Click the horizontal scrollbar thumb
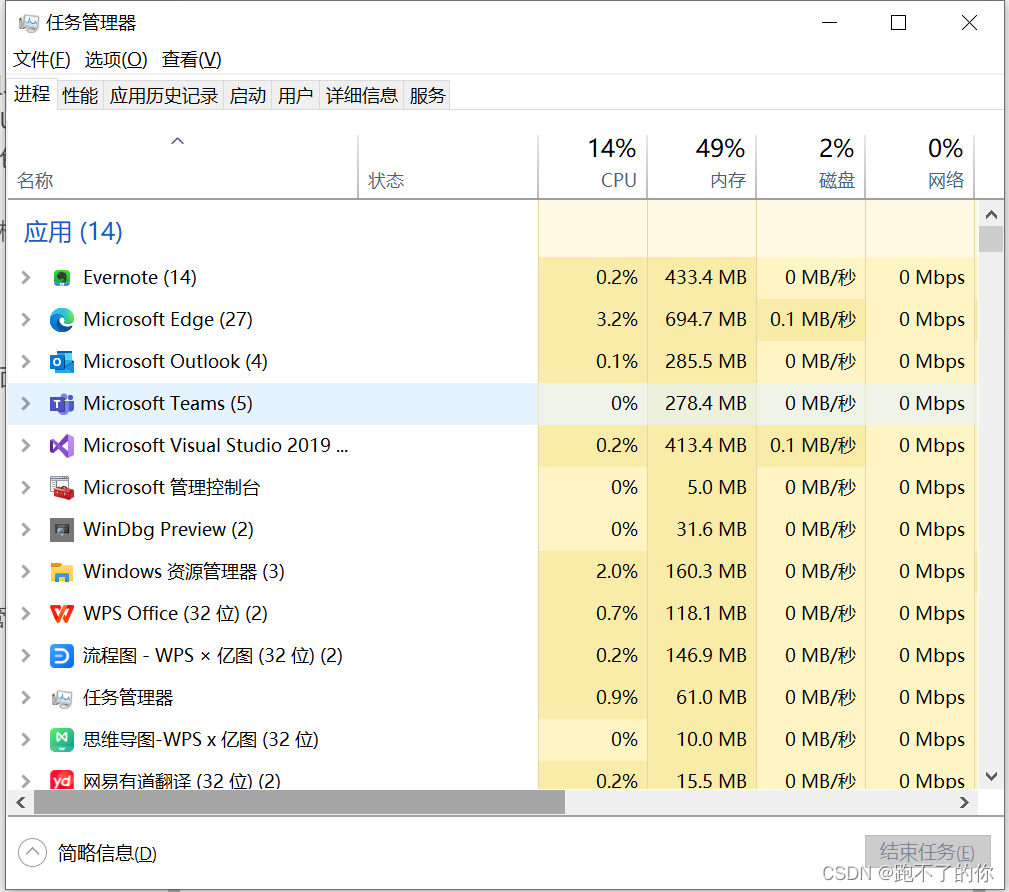 click(299, 803)
